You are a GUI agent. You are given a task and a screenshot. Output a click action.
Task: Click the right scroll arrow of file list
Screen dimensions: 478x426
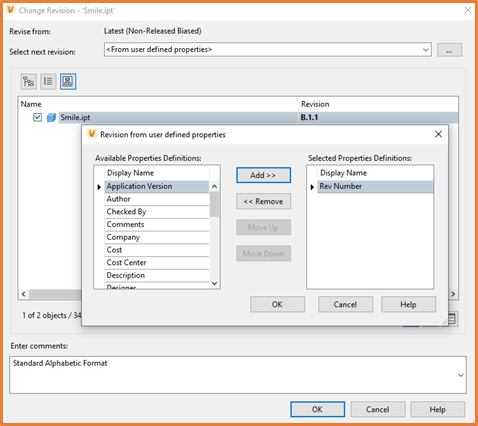pos(453,294)
